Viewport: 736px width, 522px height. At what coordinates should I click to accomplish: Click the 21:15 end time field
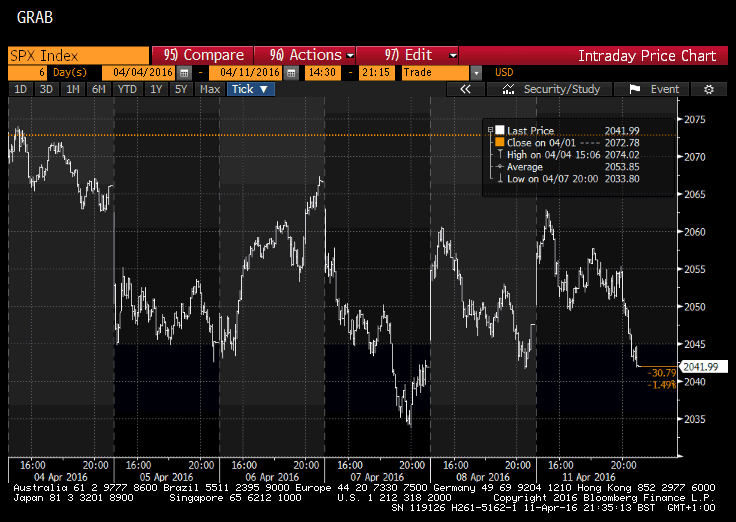376,73
